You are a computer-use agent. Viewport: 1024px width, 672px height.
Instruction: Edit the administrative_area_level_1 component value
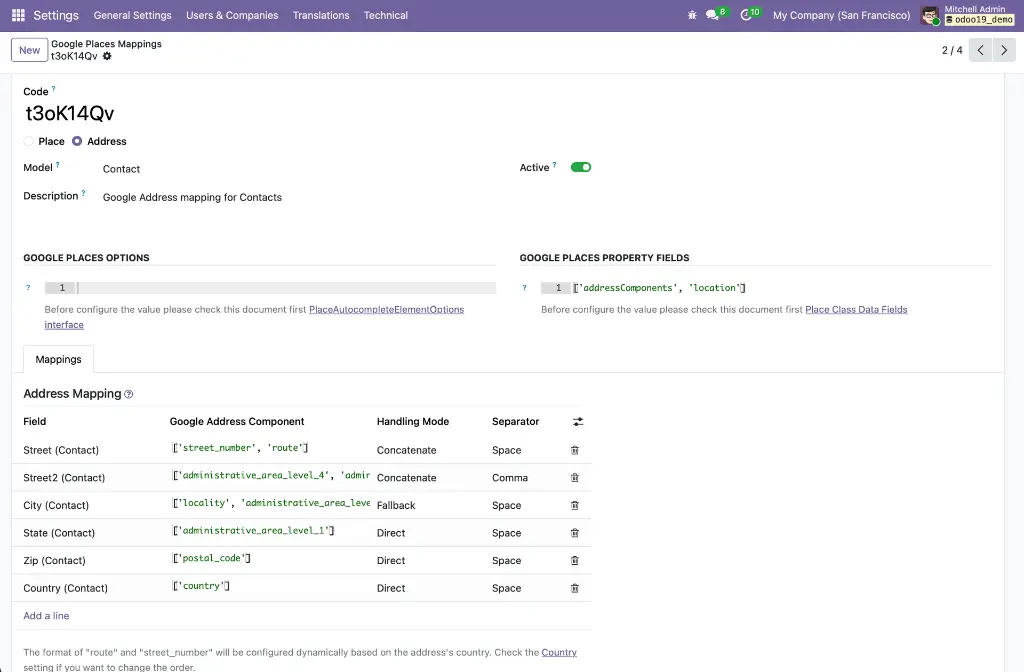coord(253,530)
